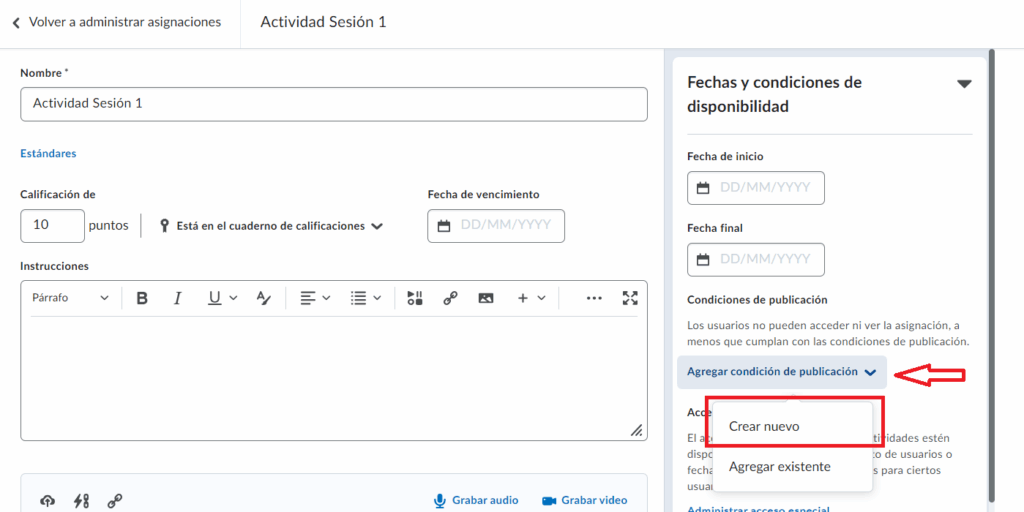
Task: Open the Párrafo format dropdown
Action: coord(70,298)
